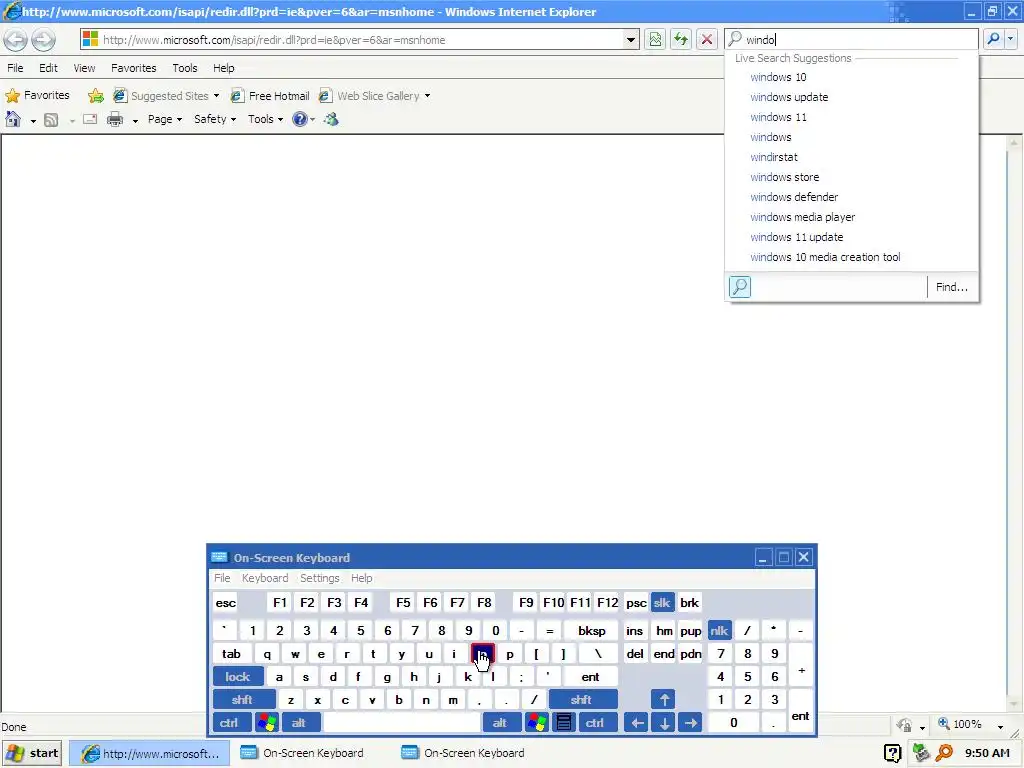Click the Free Hotmail favorites link
The image size is (1024, 768).
click(271, 96)
